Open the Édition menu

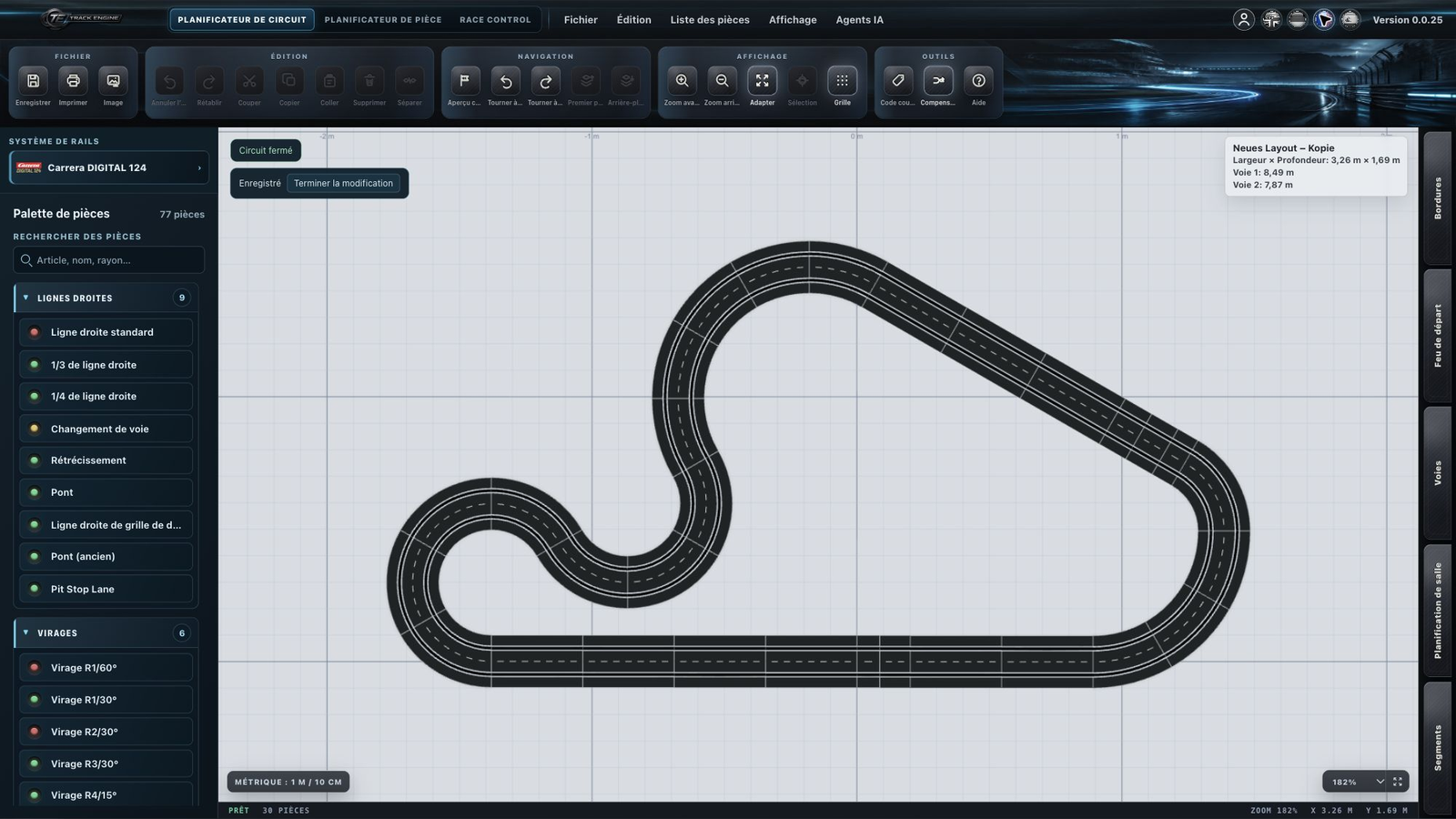(x=633, y=19)
